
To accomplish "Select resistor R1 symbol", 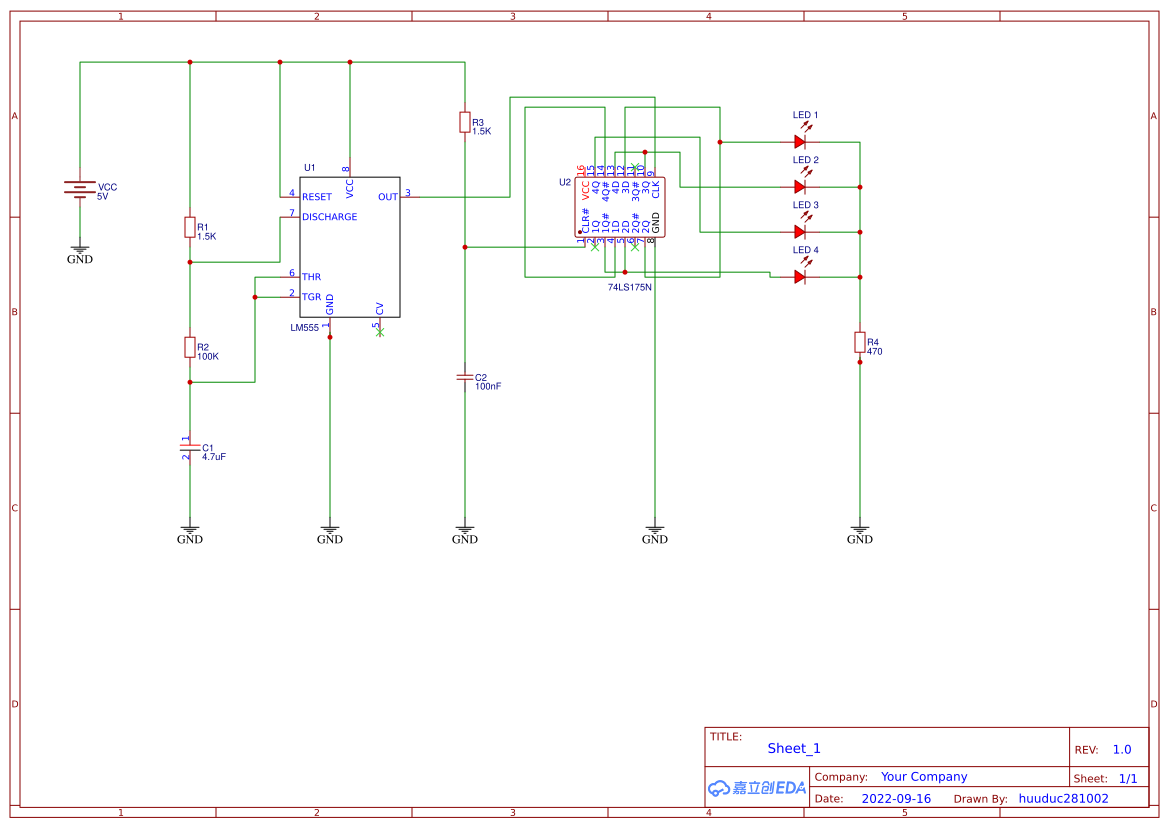I will [x=190, y=227].
